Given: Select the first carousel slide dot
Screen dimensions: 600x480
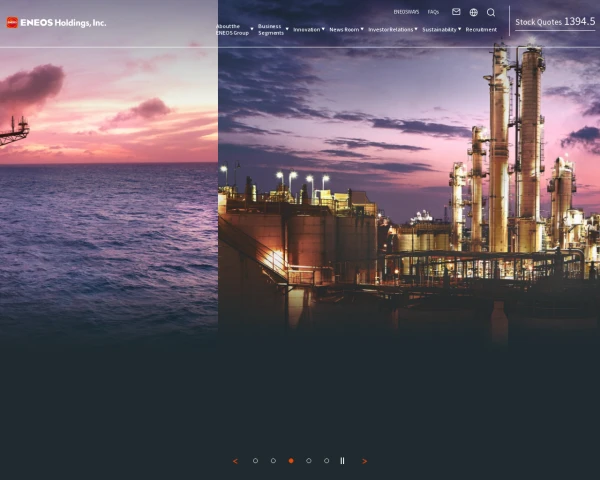Looking at the screenshot, I should pos(255,461).
